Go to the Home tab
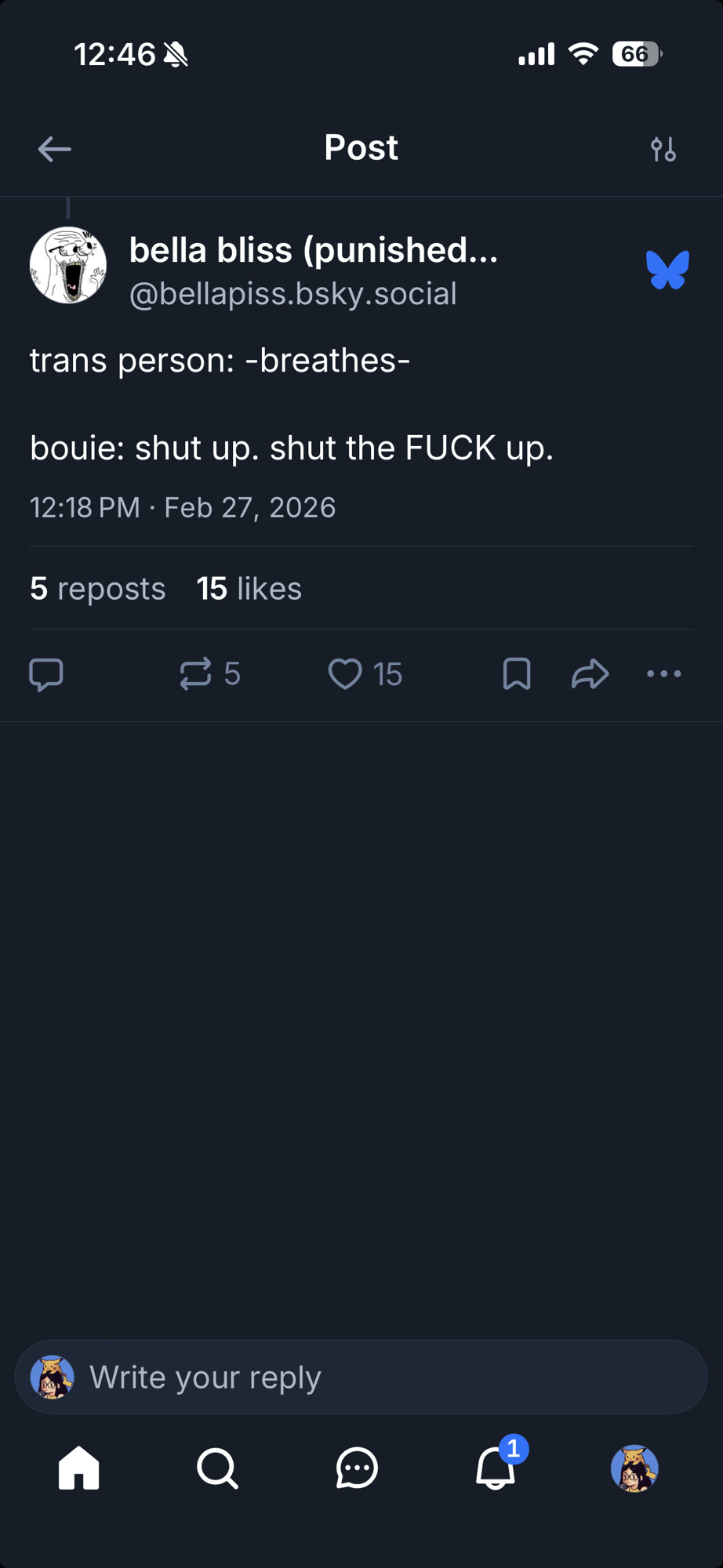Screen dimensions: 723x1568 79,1468
